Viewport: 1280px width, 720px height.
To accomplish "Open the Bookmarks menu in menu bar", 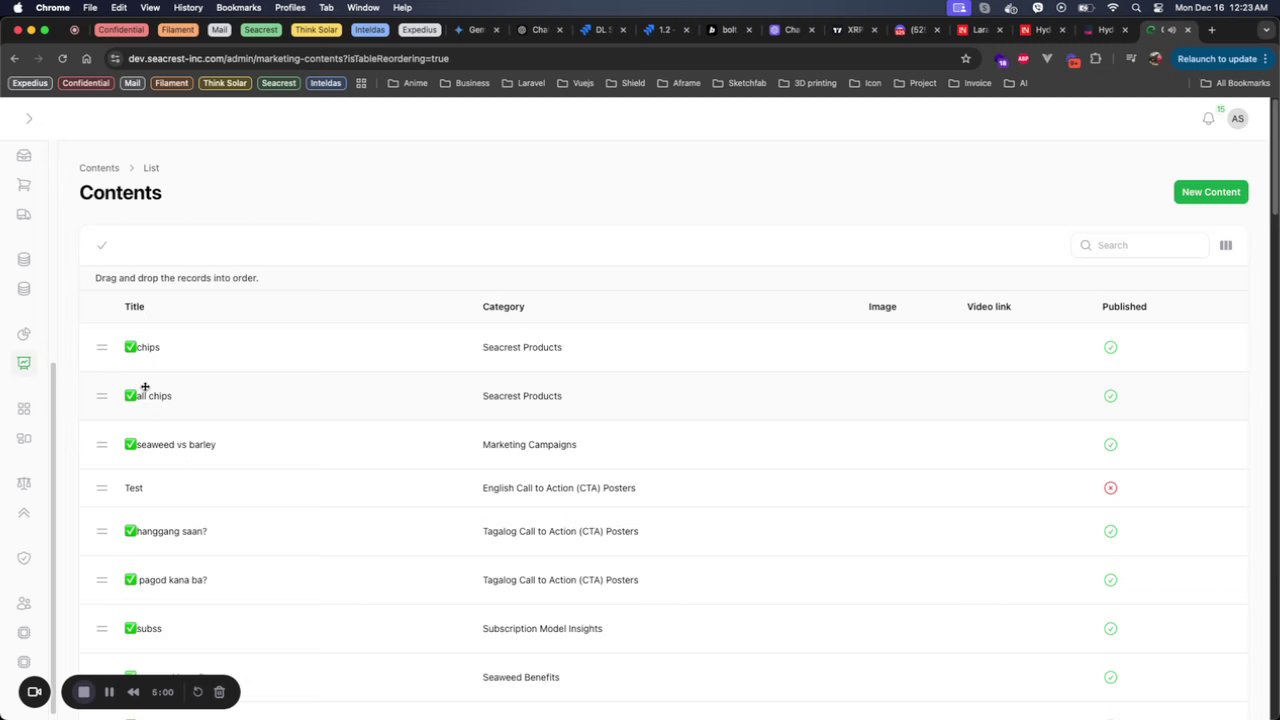I will point(238,7).
